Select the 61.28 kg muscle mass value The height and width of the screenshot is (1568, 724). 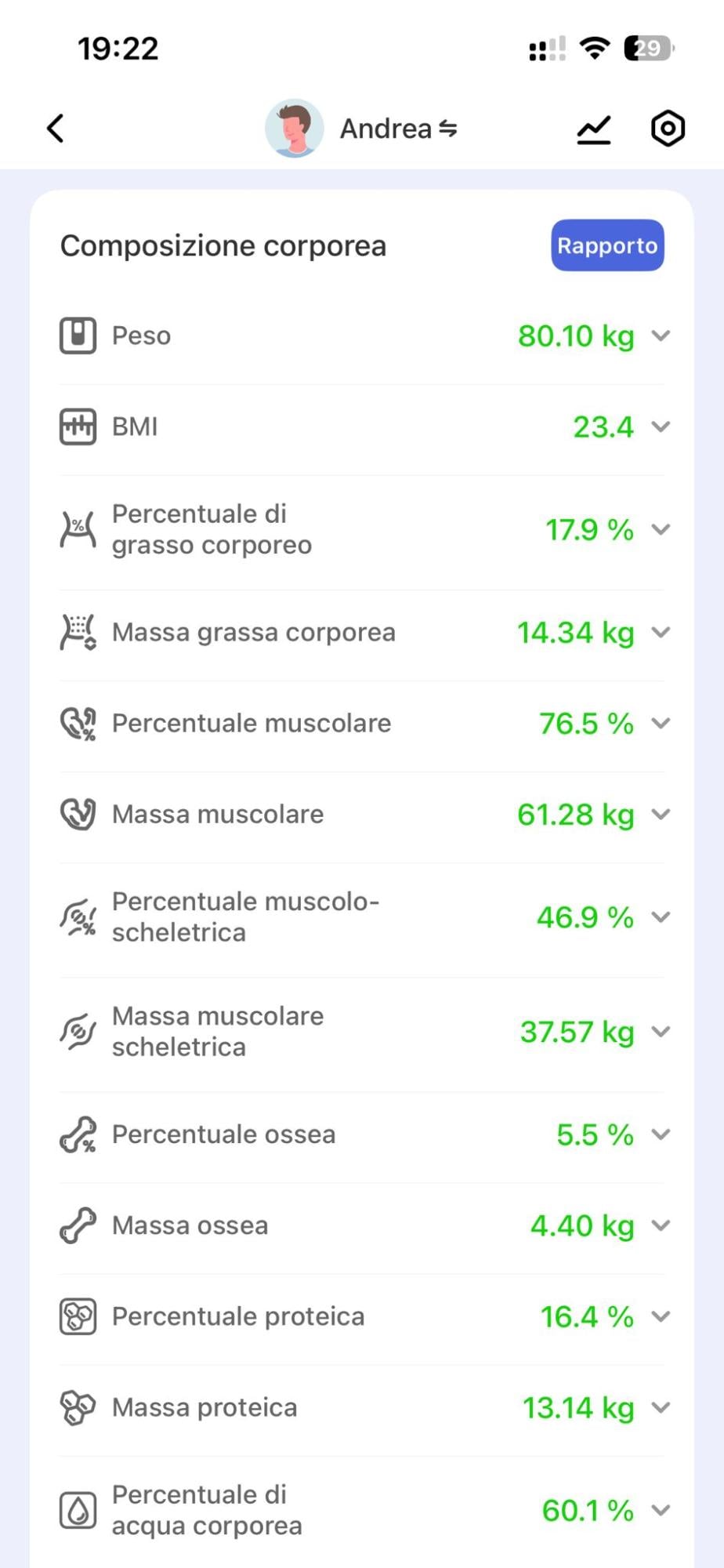coord(576,815)
